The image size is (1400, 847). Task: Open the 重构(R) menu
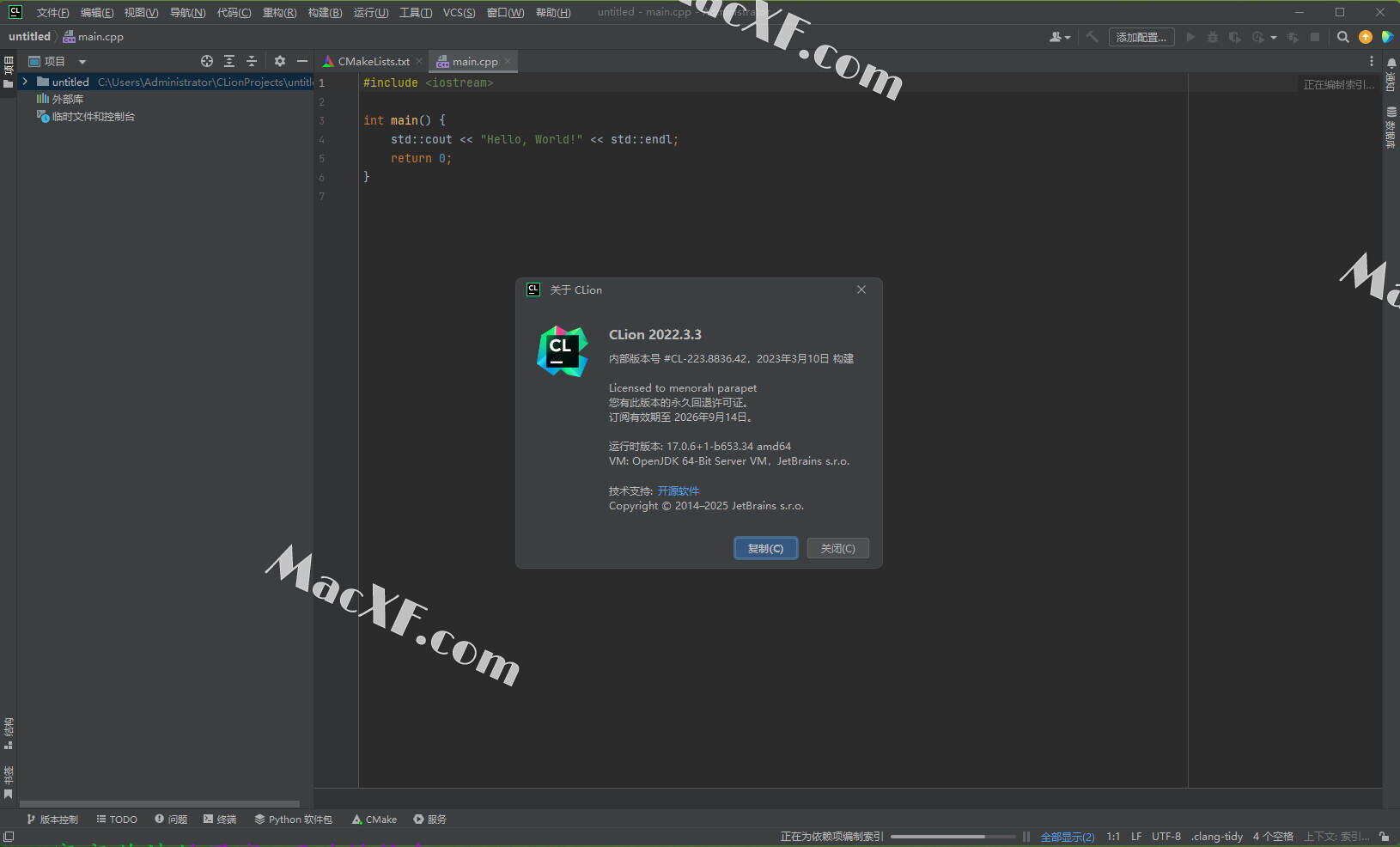[279, 12]
